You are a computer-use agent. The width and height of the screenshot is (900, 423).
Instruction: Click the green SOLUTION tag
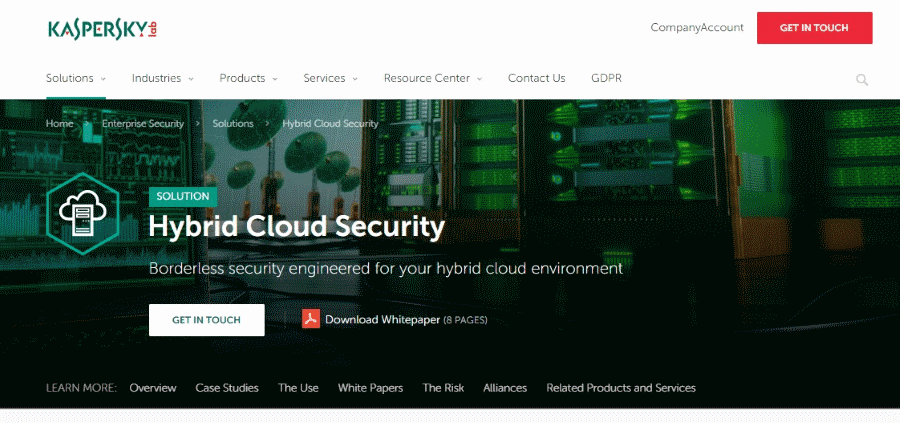pos(183,196)
